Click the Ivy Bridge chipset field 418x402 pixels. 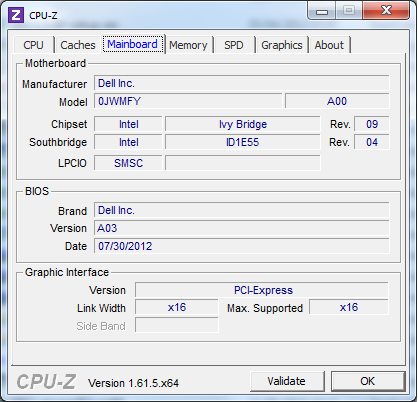pyautogui.click(x=243, y=124)
